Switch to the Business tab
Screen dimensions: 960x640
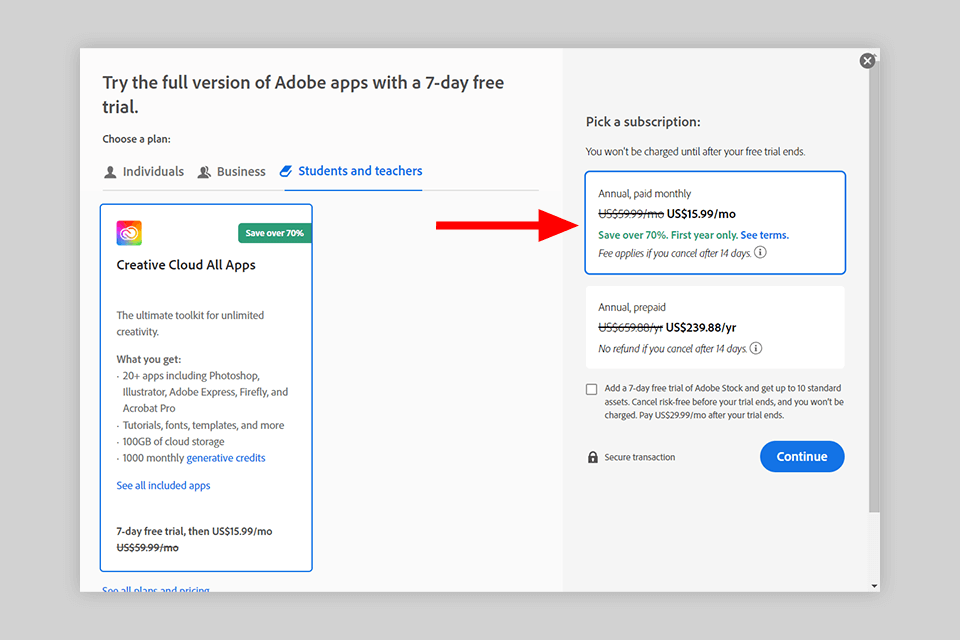click(231, 171)
